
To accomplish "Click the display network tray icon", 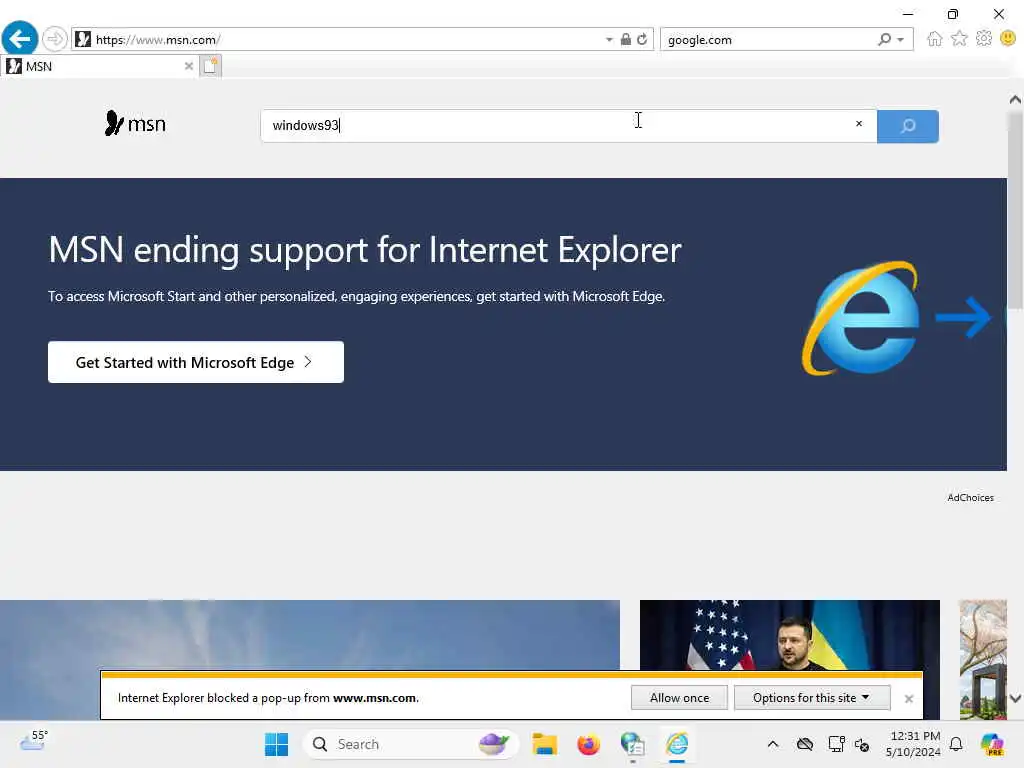I will (x=836, y=744).
